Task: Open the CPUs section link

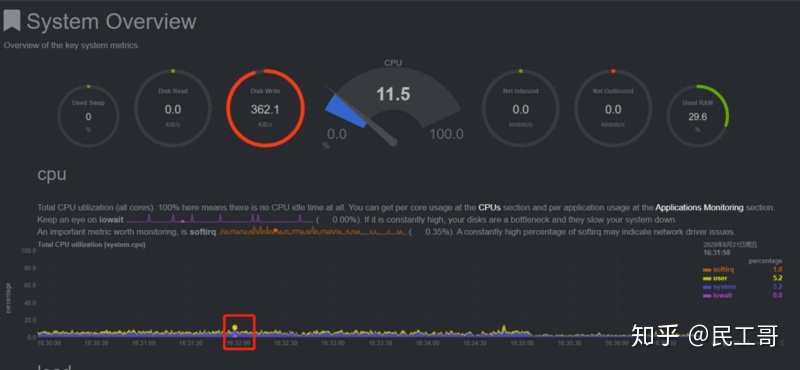Action: (x=489, y=208)
